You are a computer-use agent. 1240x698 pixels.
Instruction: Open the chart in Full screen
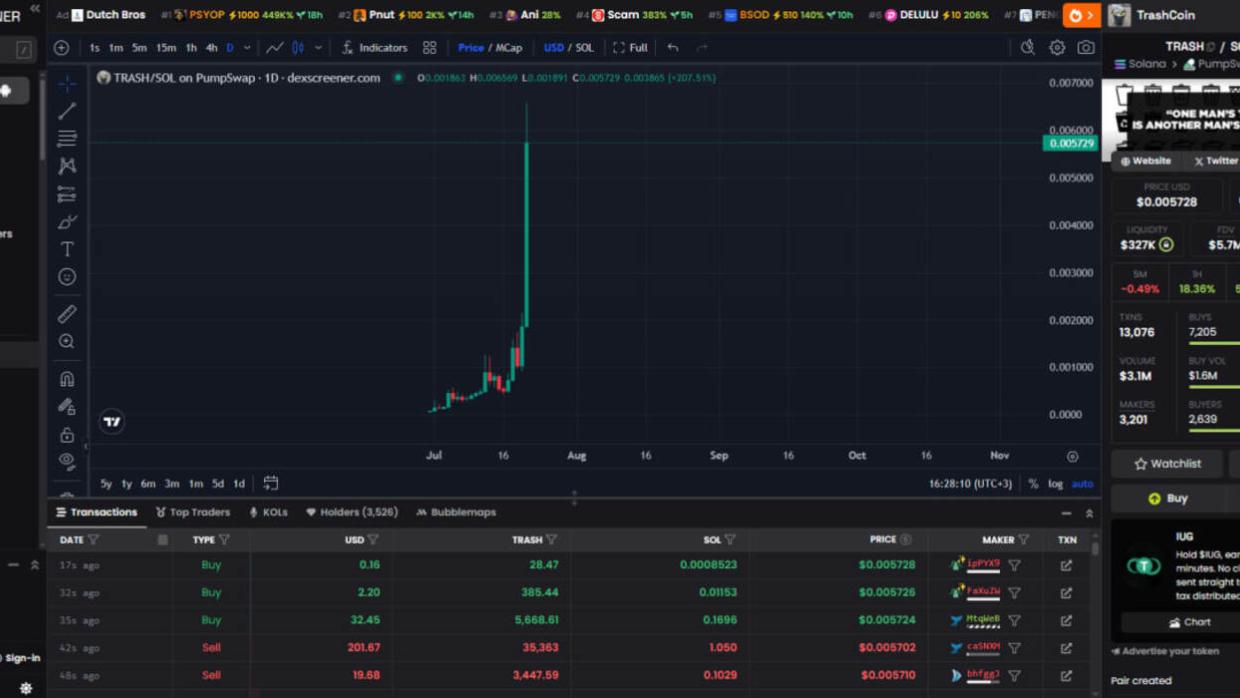tap(630, 48)
